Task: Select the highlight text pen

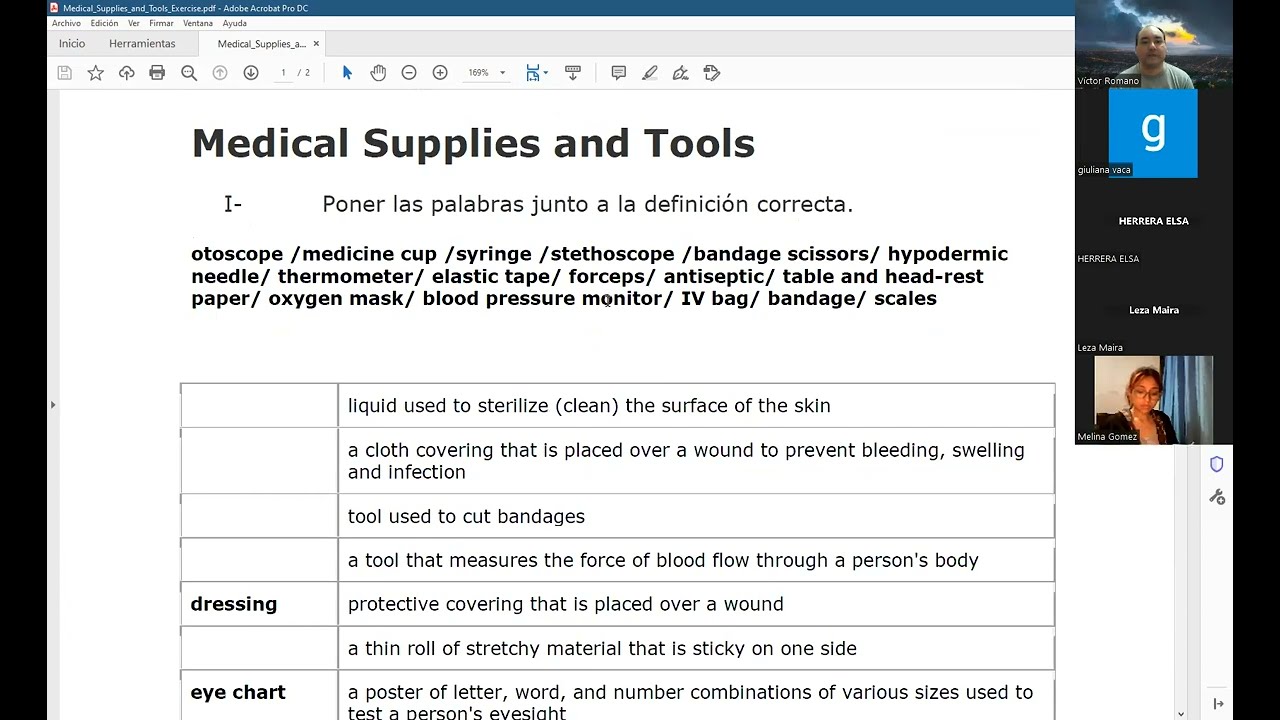Action: (650, 73)
